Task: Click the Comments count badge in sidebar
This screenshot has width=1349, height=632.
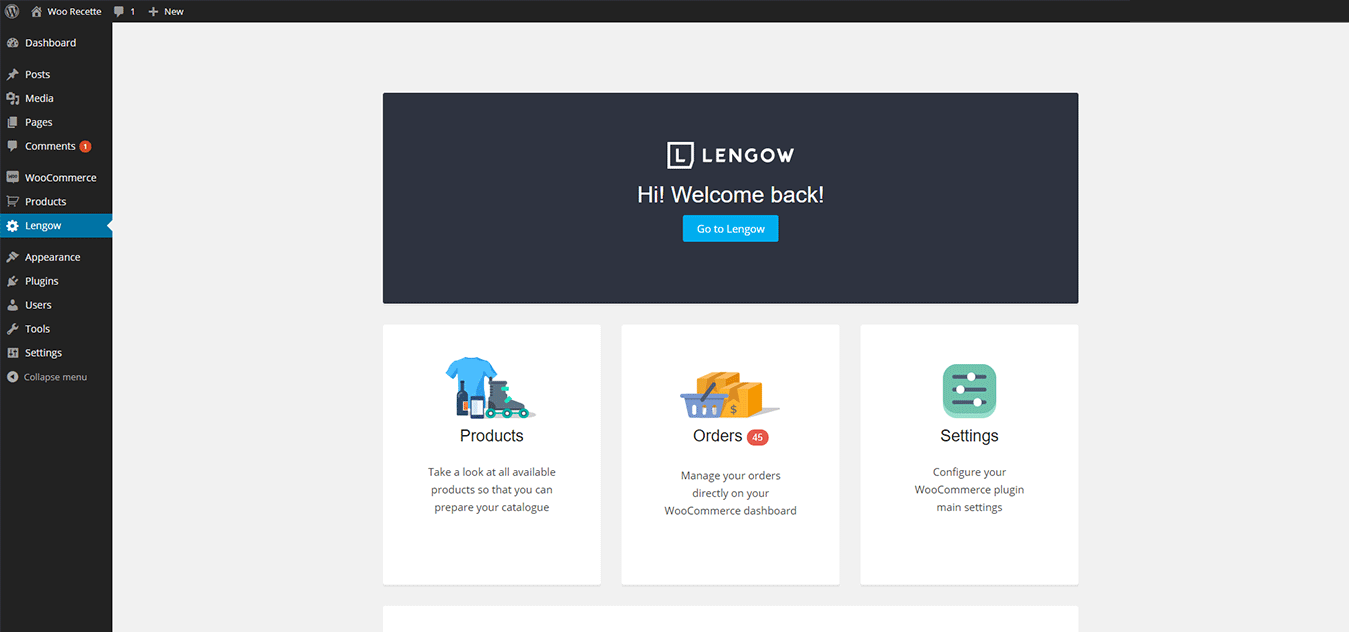Action: 85,146
